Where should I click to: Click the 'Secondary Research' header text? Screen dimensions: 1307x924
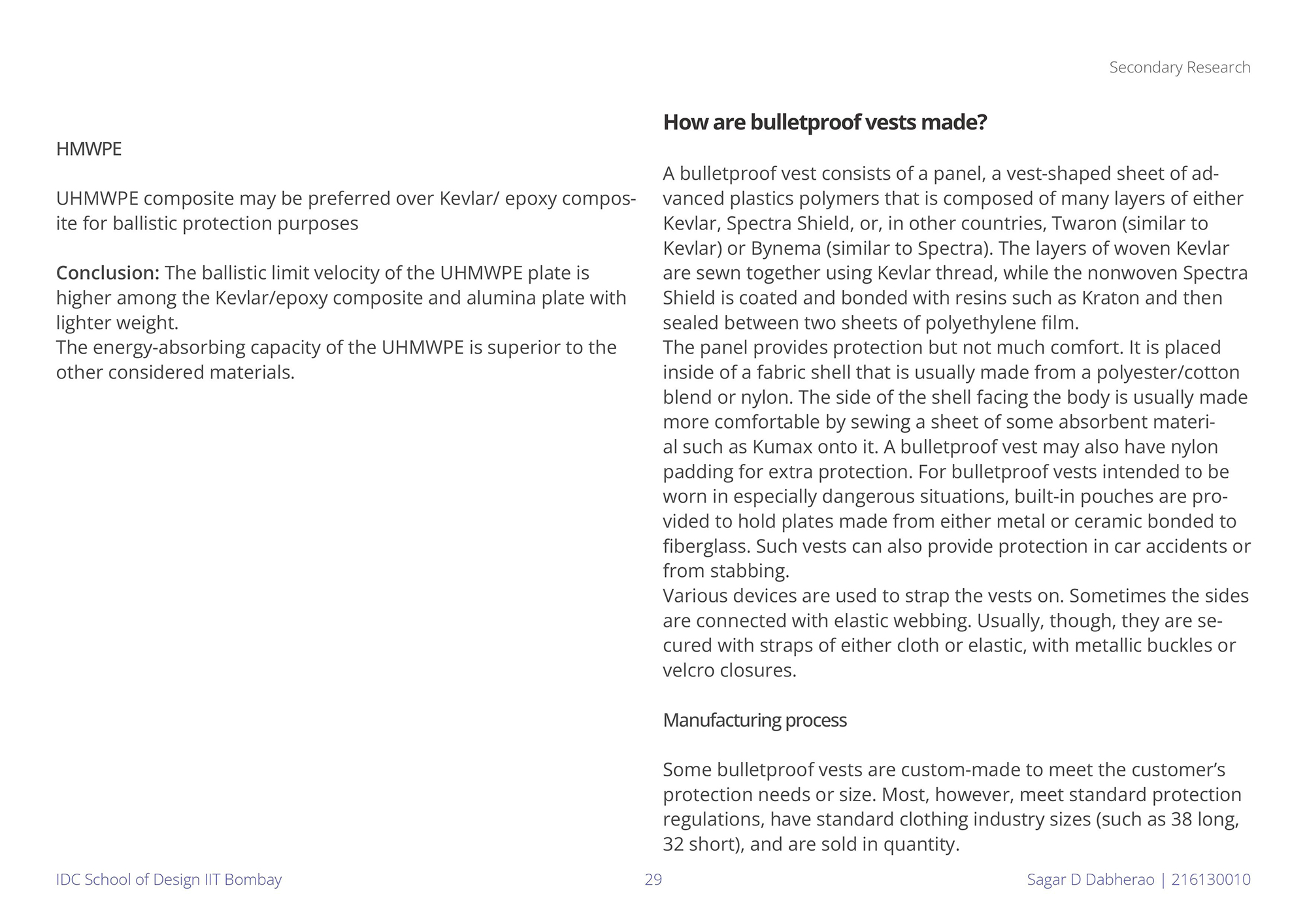(x=1180, y=67)
